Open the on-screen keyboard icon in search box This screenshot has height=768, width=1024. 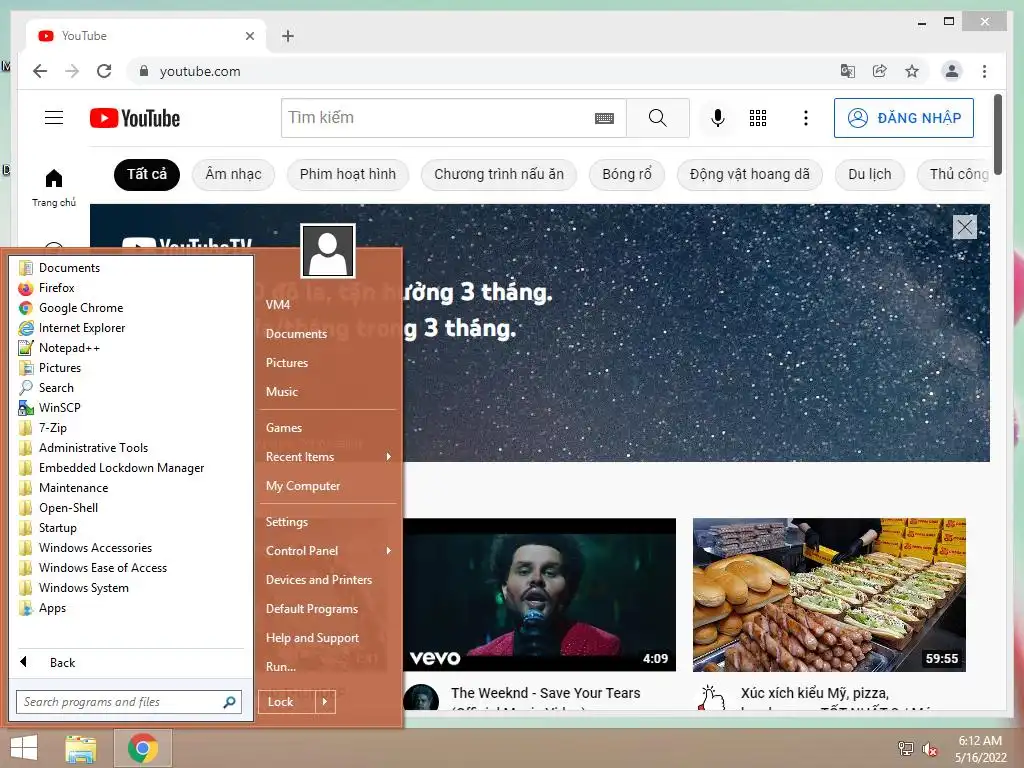(x=604, y=118)
